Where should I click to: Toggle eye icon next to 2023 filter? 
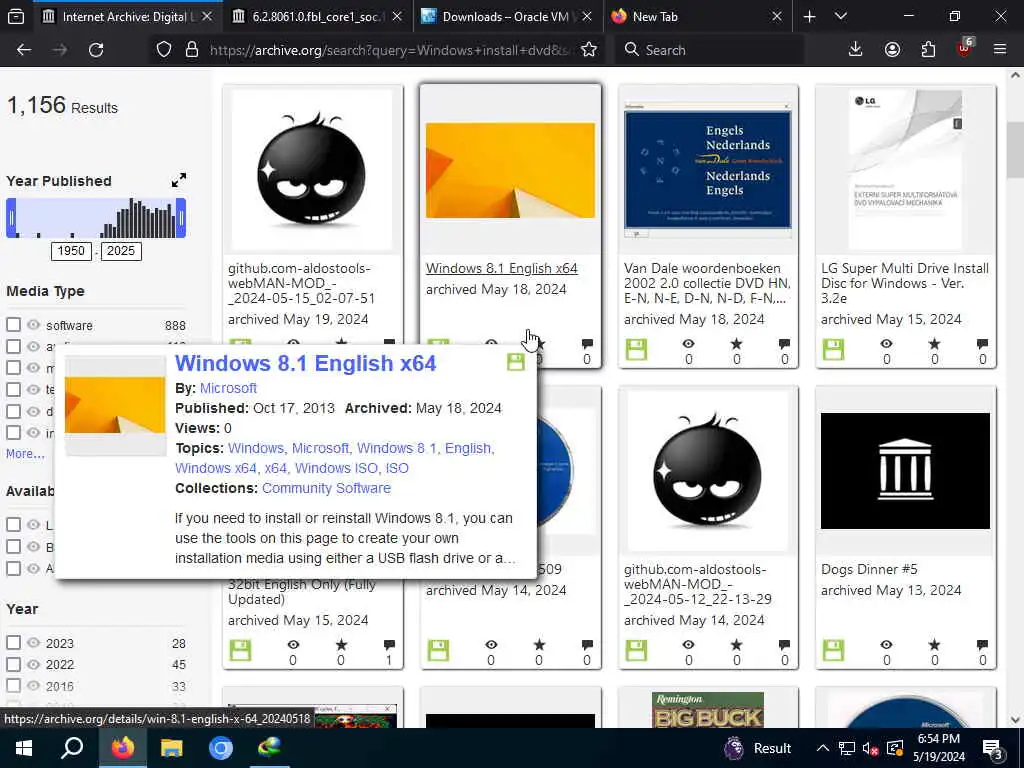pyautogui.click(x=34, y=643)
